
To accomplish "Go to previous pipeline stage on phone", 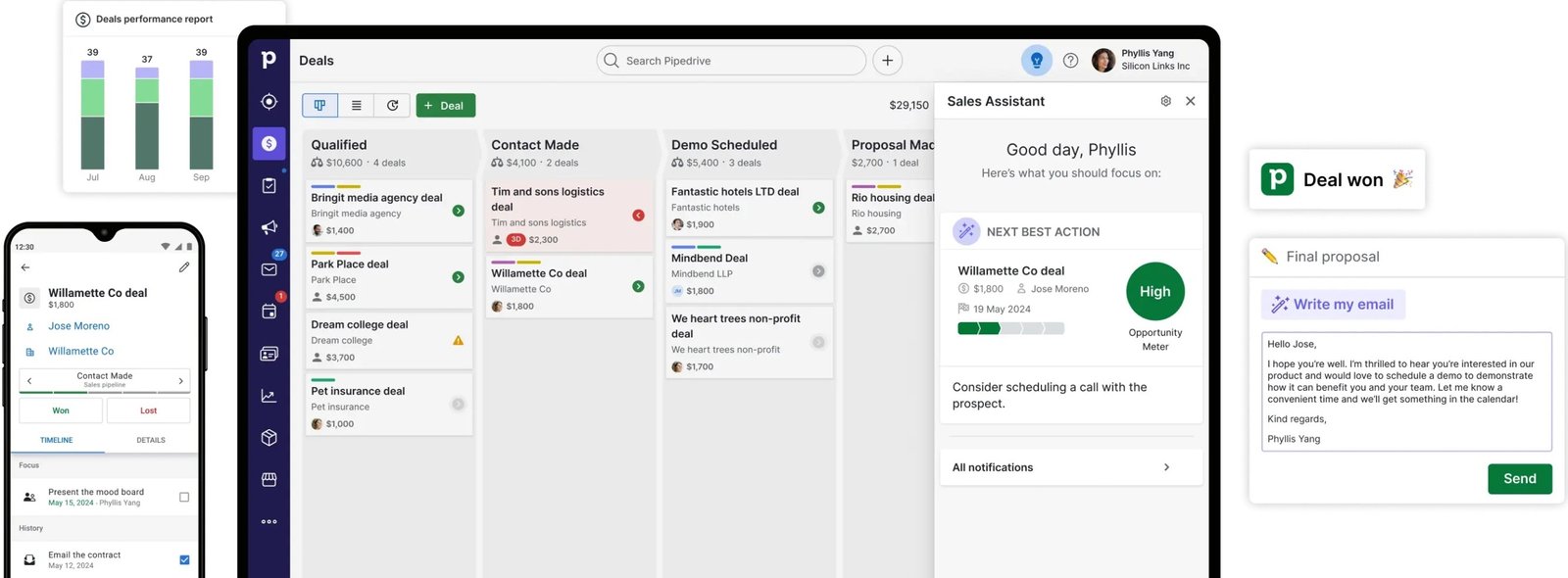I will [29, 380].
